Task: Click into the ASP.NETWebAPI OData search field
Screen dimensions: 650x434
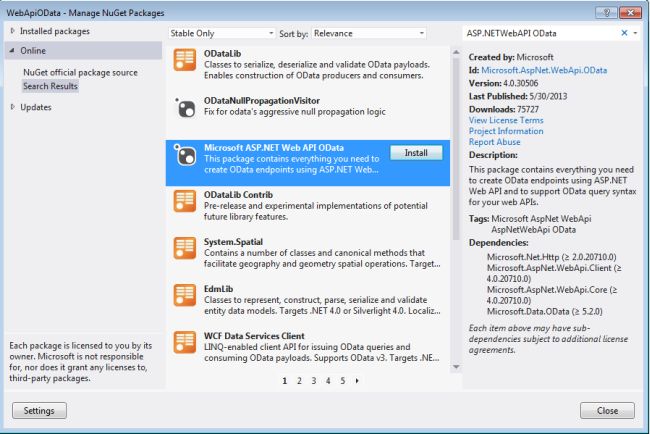Action: (541, 33)
